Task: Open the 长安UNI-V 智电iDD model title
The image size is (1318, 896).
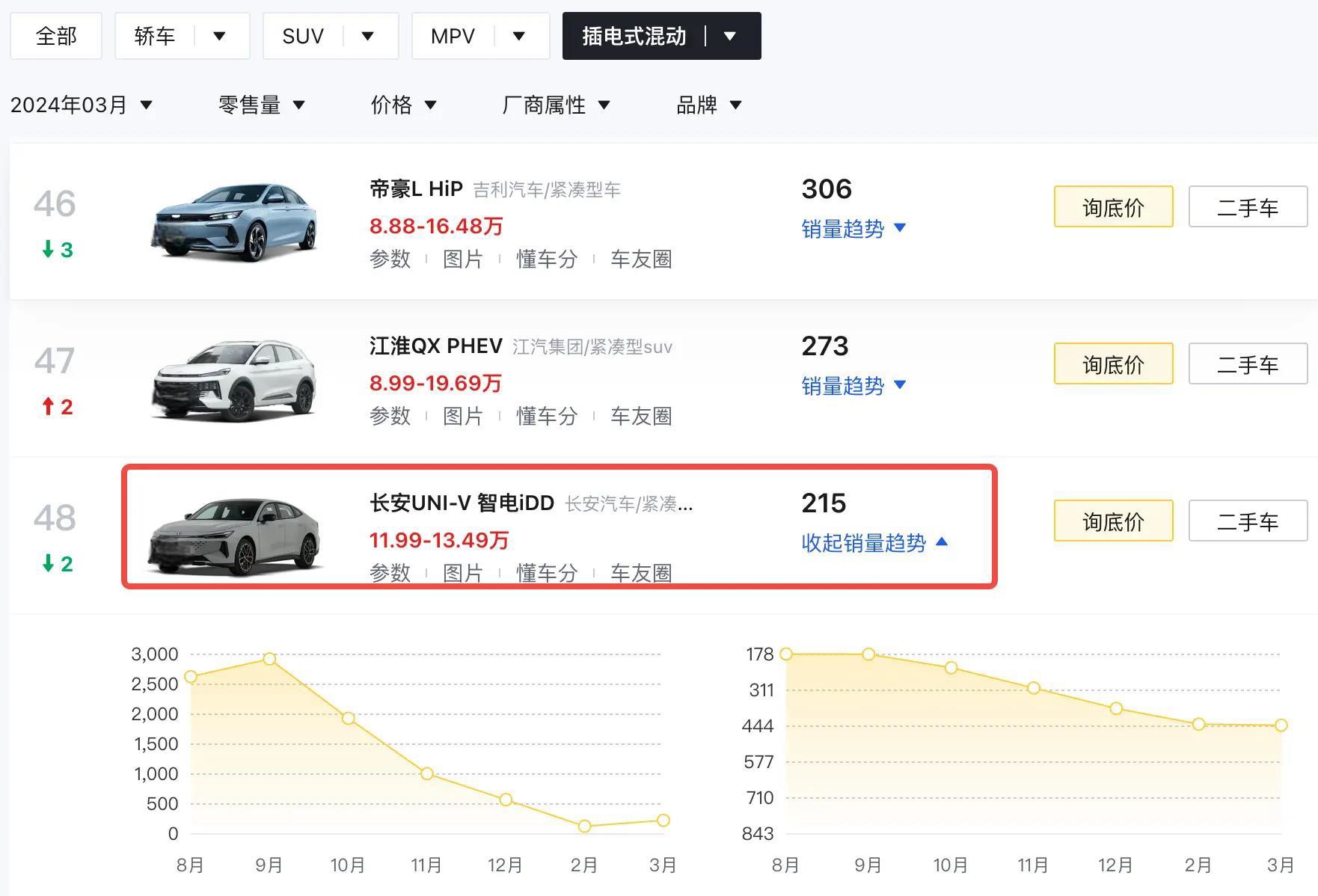Action: click(462, 503)
